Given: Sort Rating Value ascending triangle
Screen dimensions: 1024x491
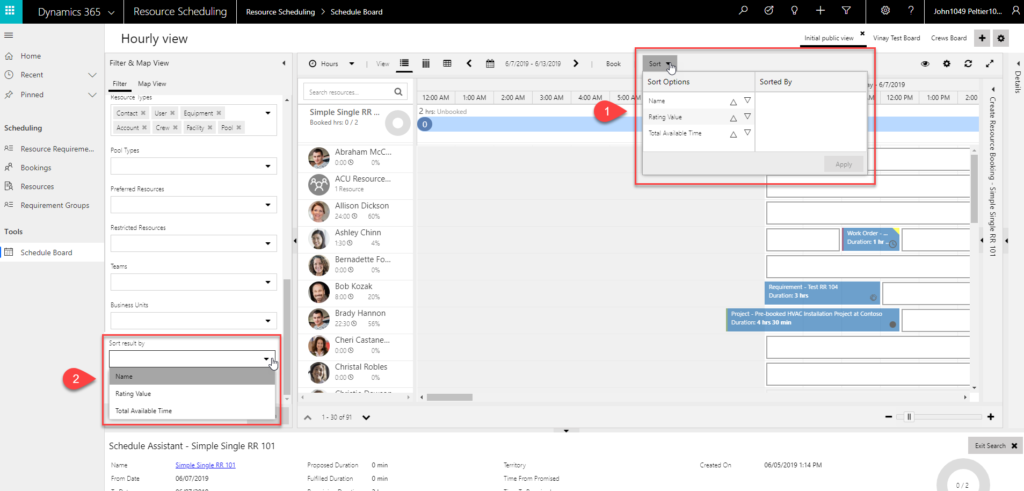Looking at the screenshot, I should point(733,118).
